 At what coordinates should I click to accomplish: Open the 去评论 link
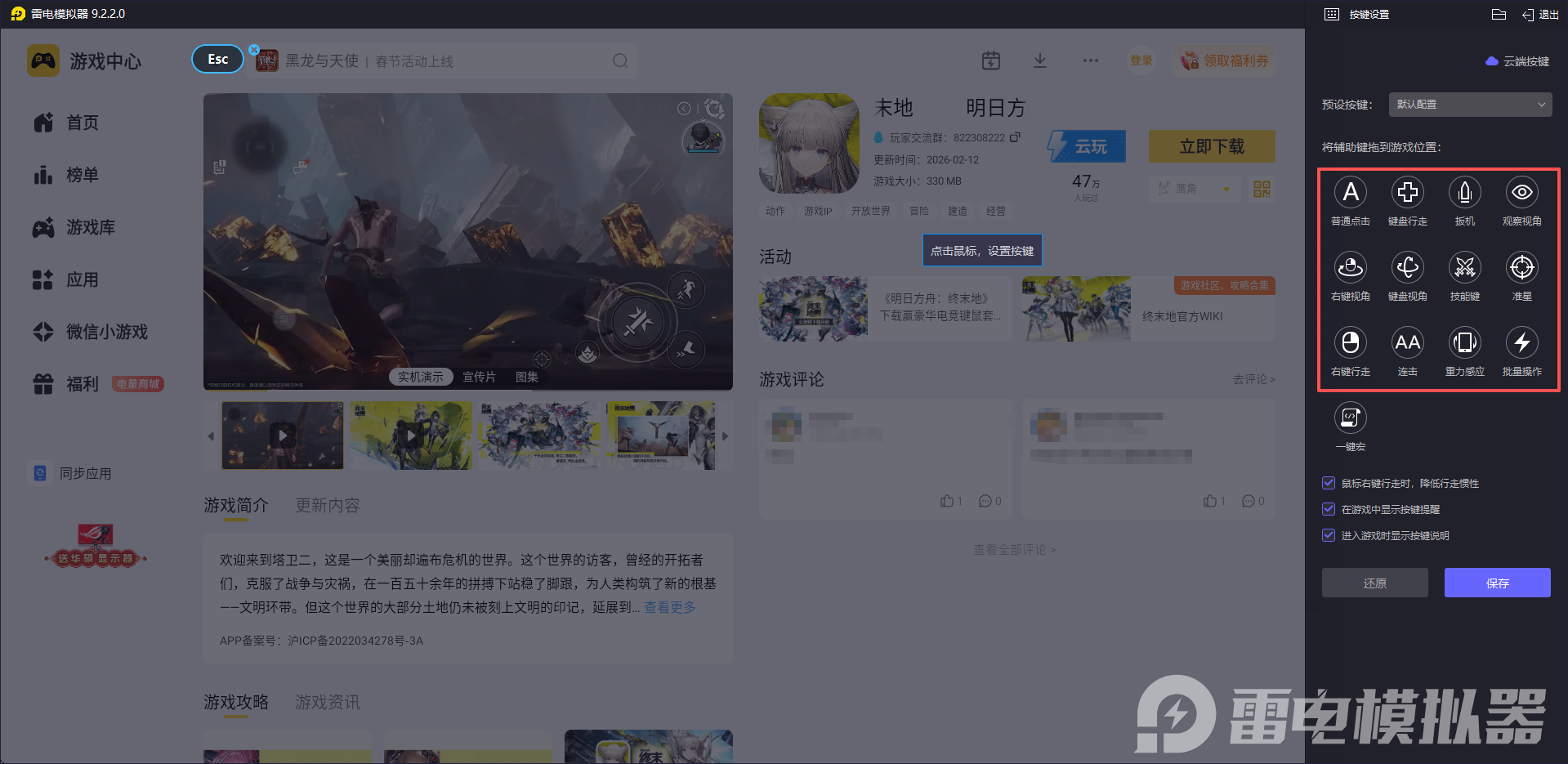point(1254,379)
